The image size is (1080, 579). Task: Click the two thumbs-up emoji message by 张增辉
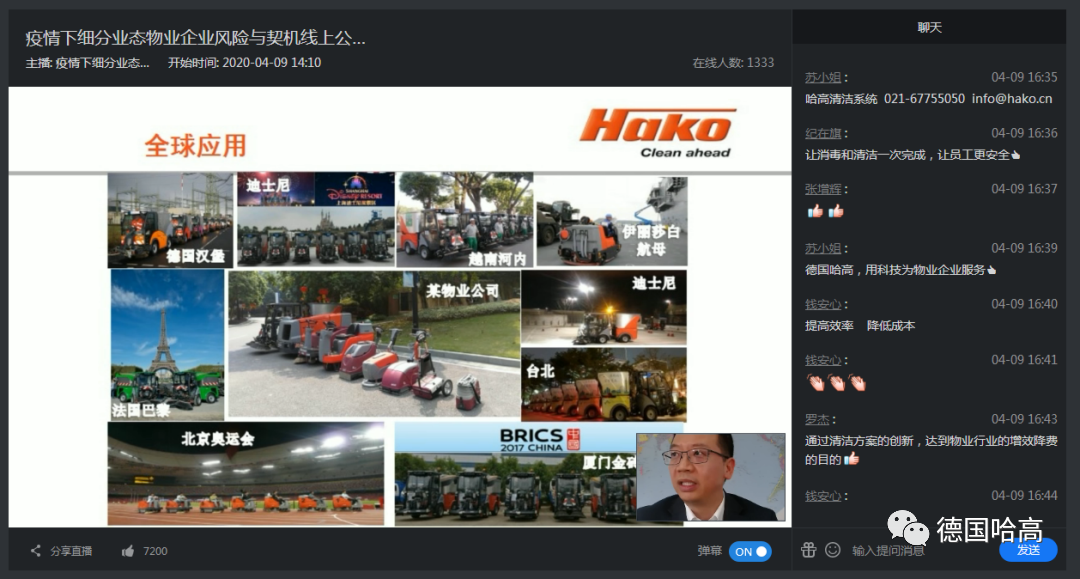click(x=825, y=211)
